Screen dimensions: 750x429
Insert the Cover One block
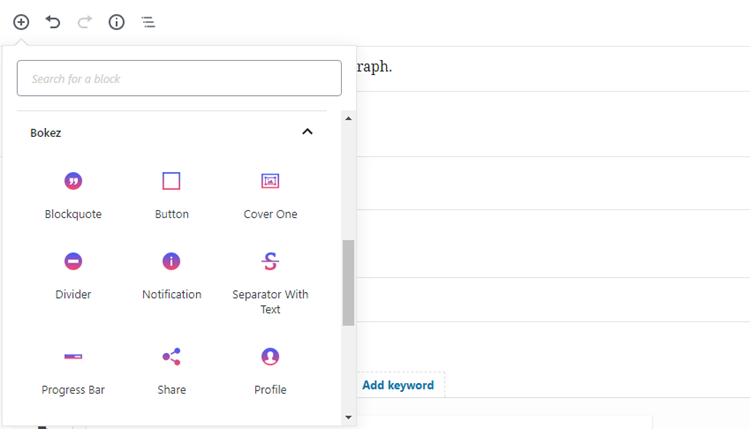coord(270,196)
